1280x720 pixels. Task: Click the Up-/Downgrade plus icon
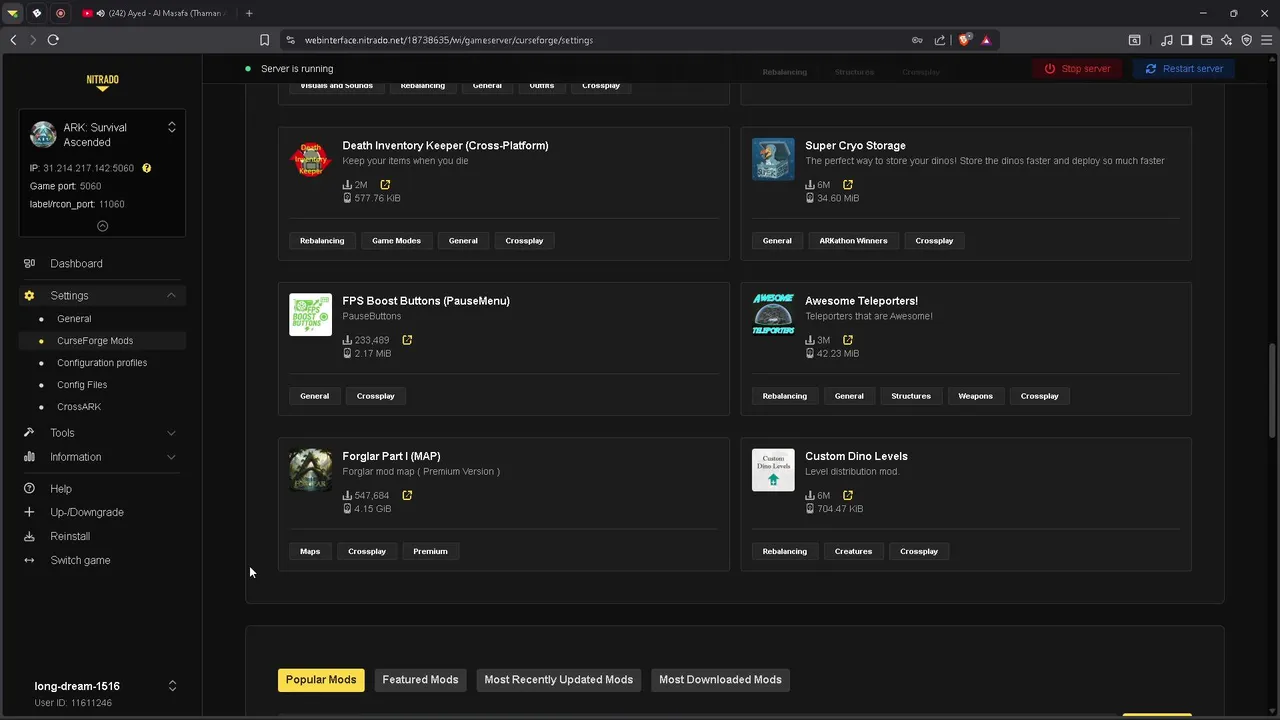click(29, 512)
